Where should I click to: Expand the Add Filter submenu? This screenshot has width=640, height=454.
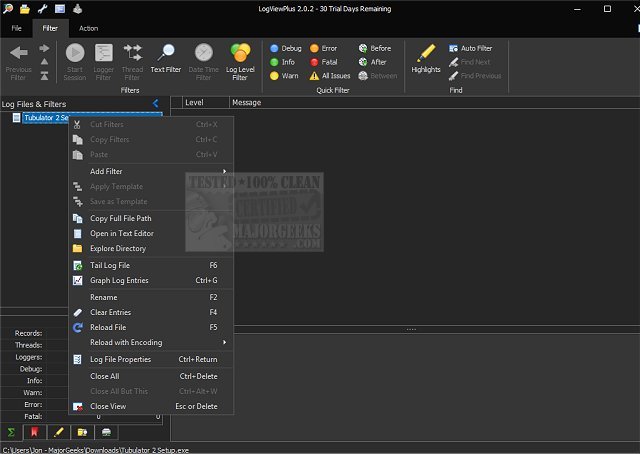[151, 171]
